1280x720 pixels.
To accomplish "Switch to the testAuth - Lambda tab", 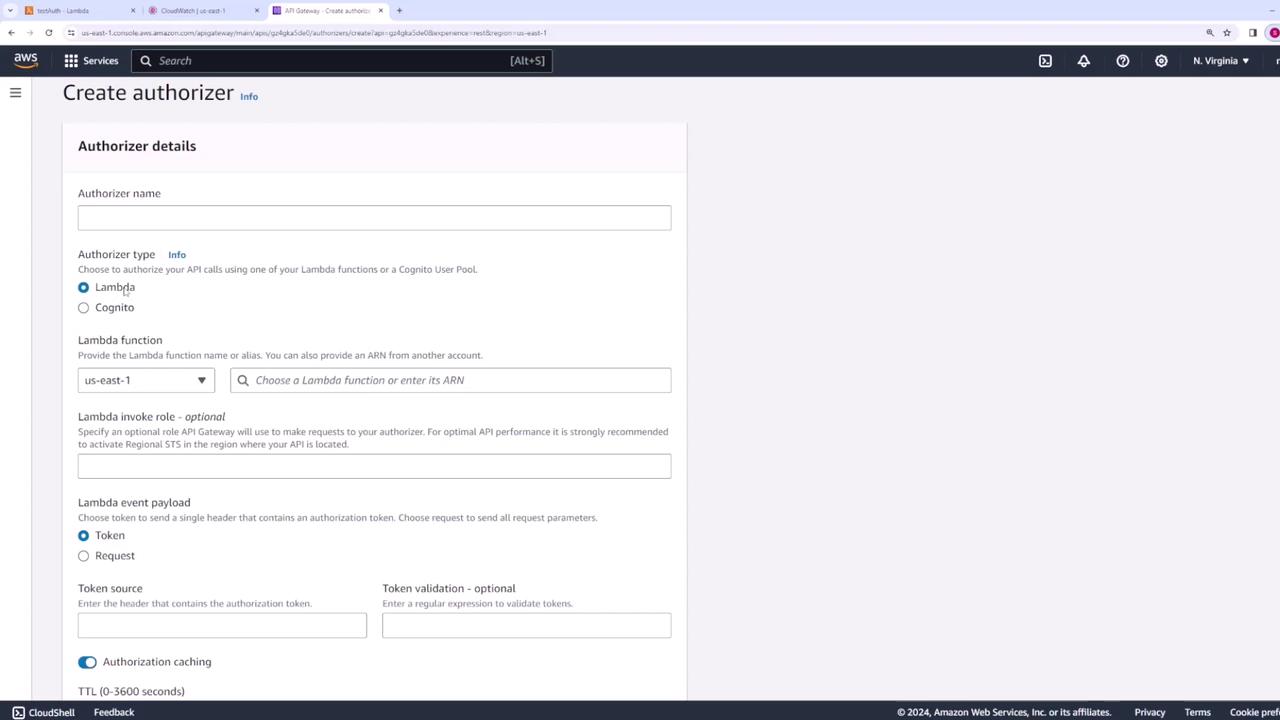I will (x=79, y=11).
